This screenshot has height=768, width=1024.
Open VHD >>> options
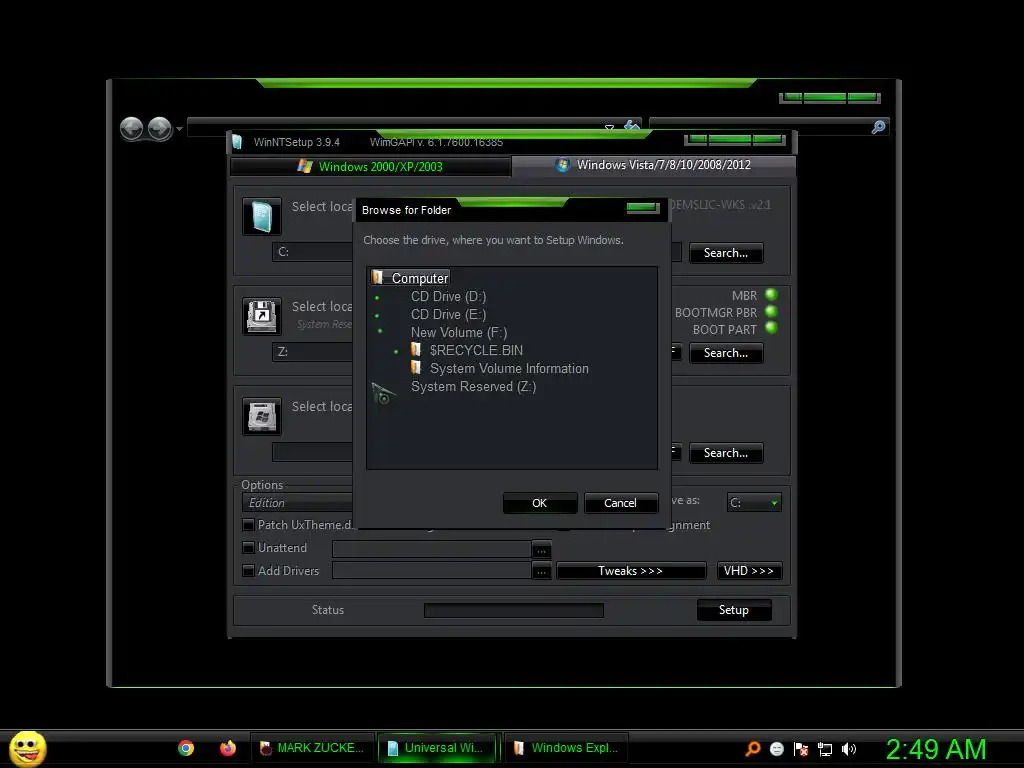coord(749,571)
